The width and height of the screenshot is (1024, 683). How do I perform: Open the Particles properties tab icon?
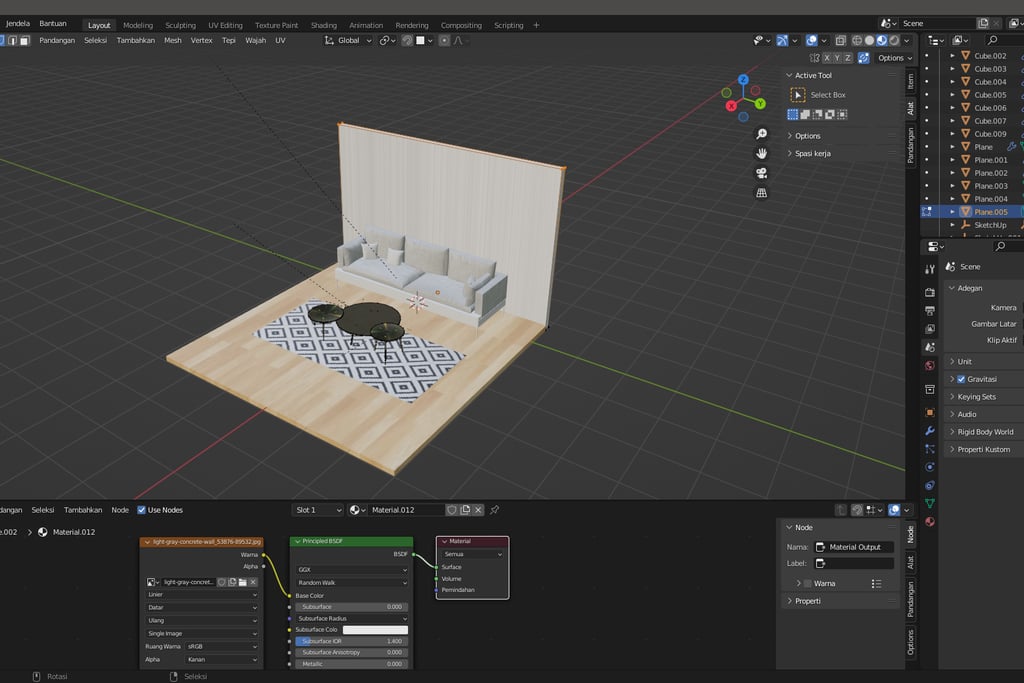point(930,449)
